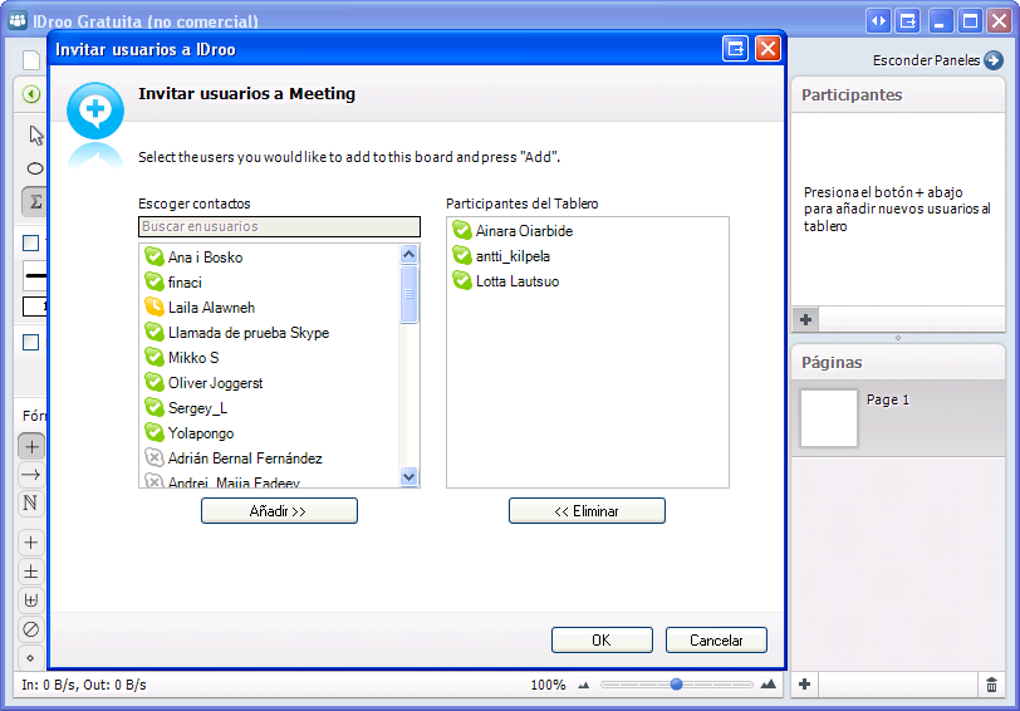The width and height of the screenshot is (1020, 711).
Task: Click contact list scroll down arrow
Action: (x=409, y=476)
